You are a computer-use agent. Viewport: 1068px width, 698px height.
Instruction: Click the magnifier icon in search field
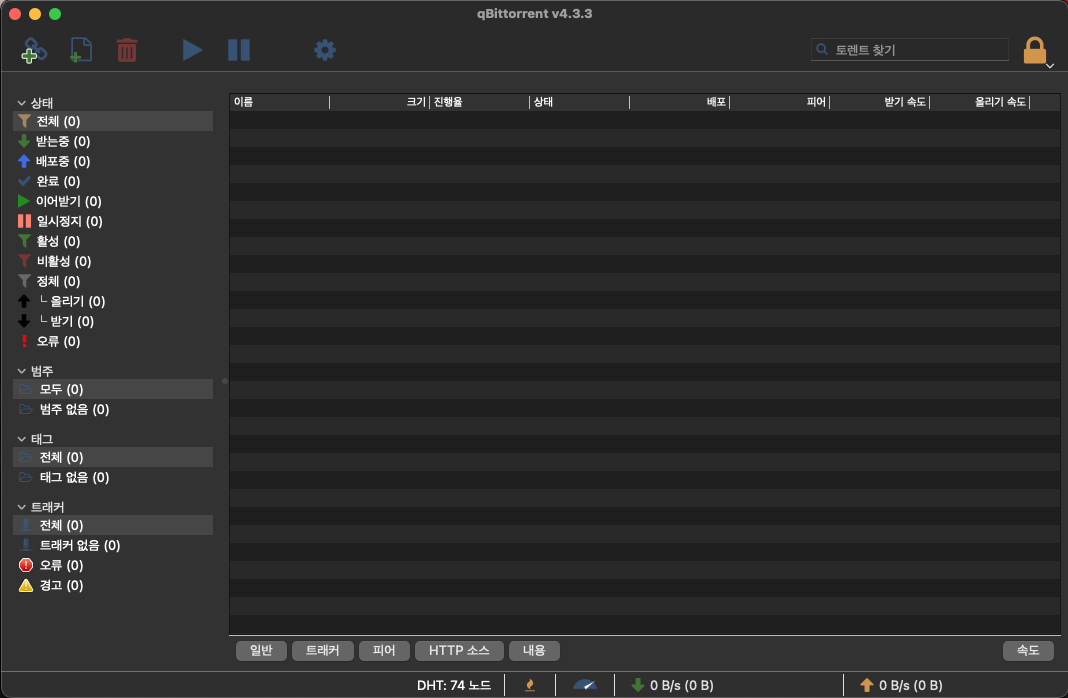[822, 50]
